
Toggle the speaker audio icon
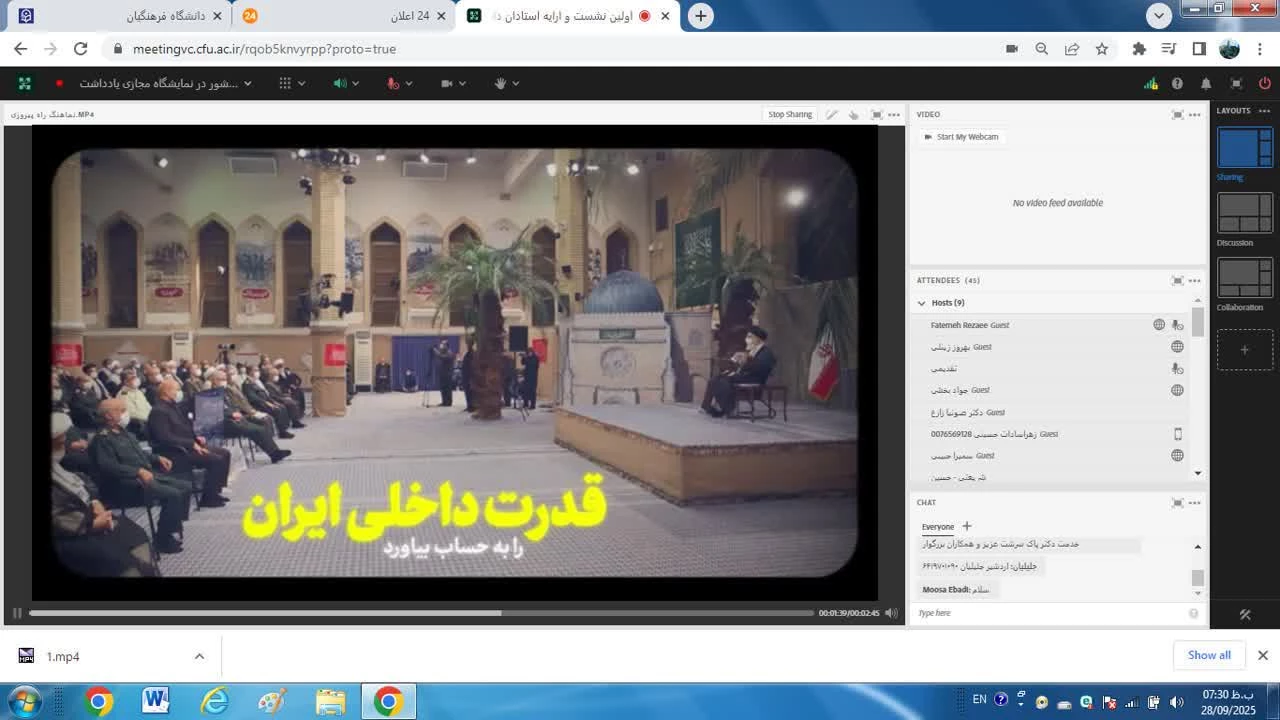[x=340, y=83]
